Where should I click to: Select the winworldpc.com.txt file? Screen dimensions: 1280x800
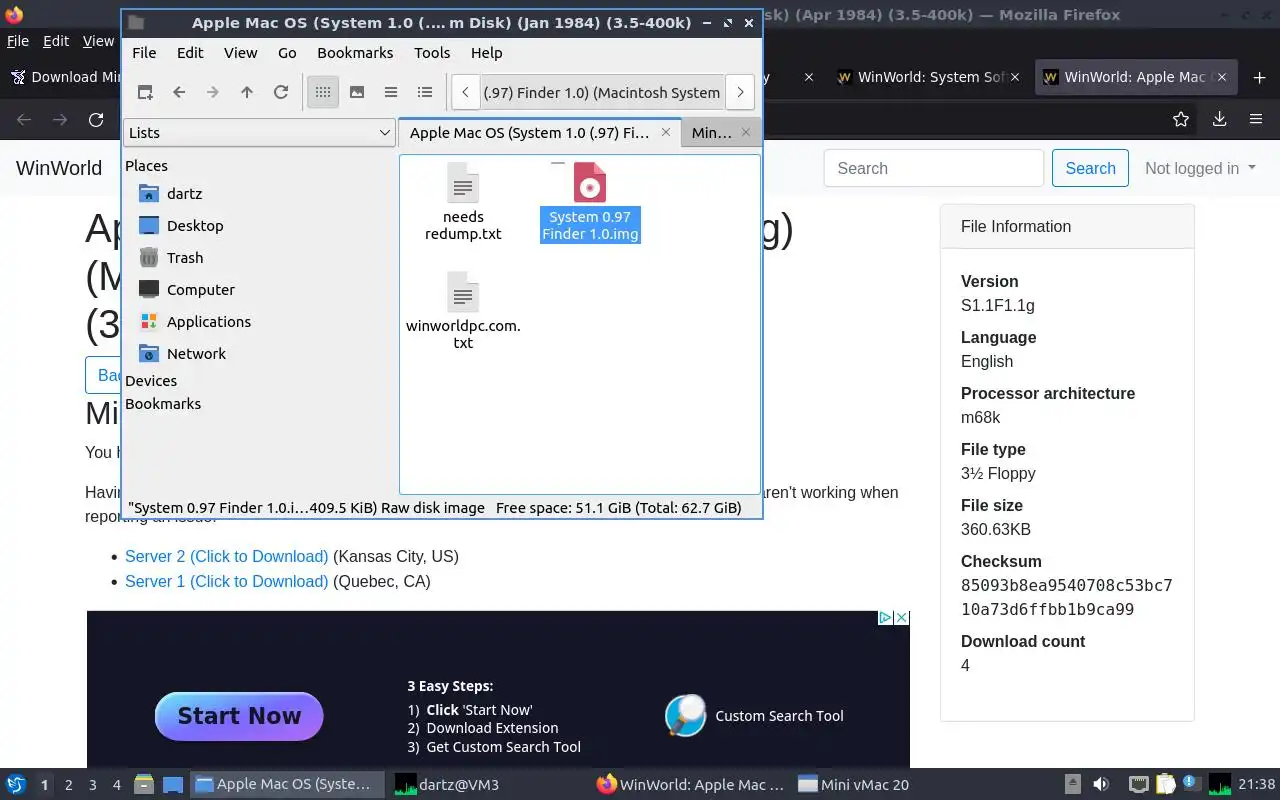point(463,311)
